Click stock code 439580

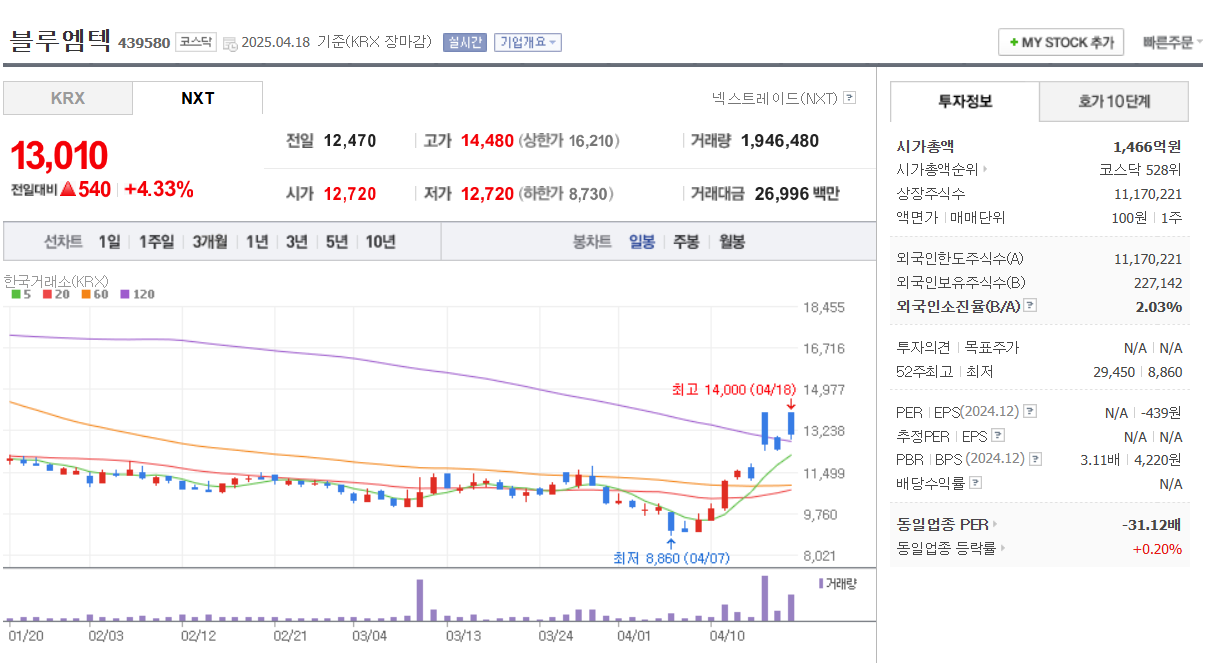click(144, 43)
